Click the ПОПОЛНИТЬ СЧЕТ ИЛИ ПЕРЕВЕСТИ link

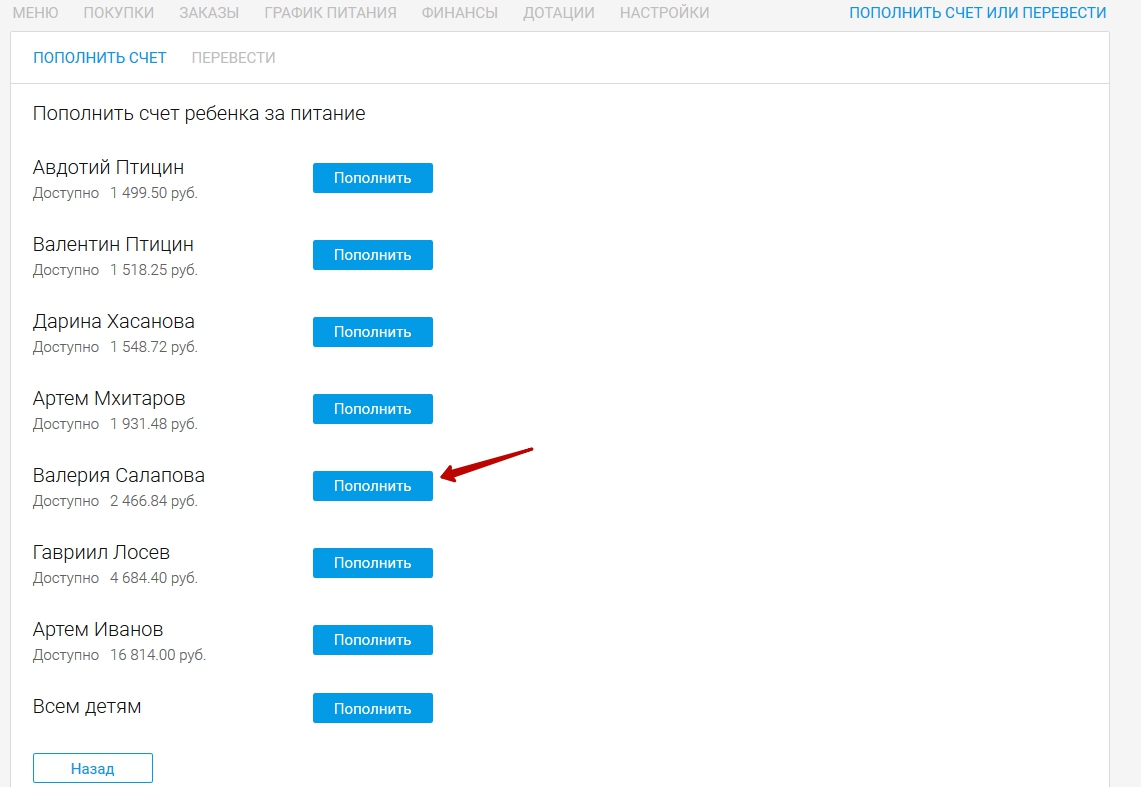pos(977,13)
